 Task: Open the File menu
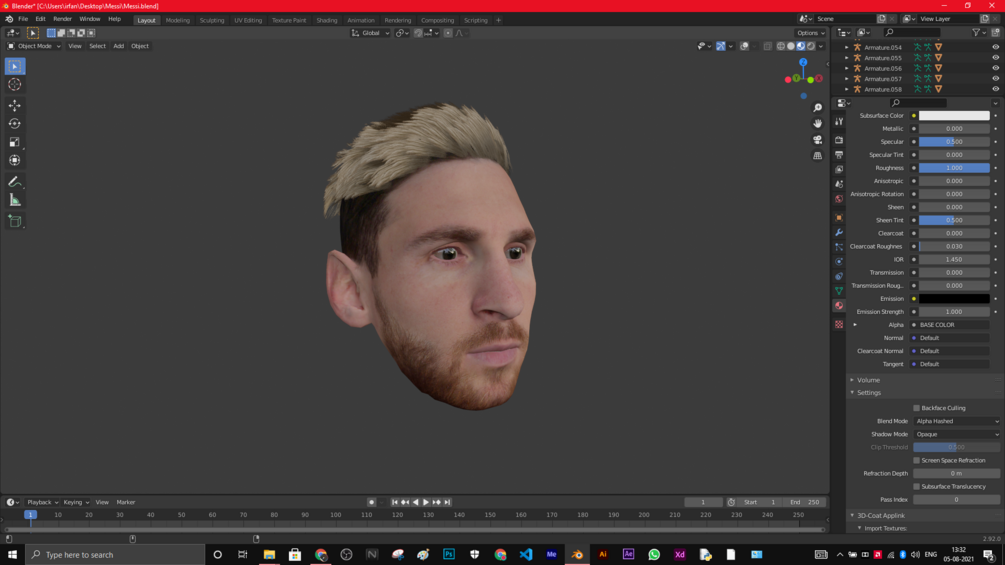(x=23, y=19)
